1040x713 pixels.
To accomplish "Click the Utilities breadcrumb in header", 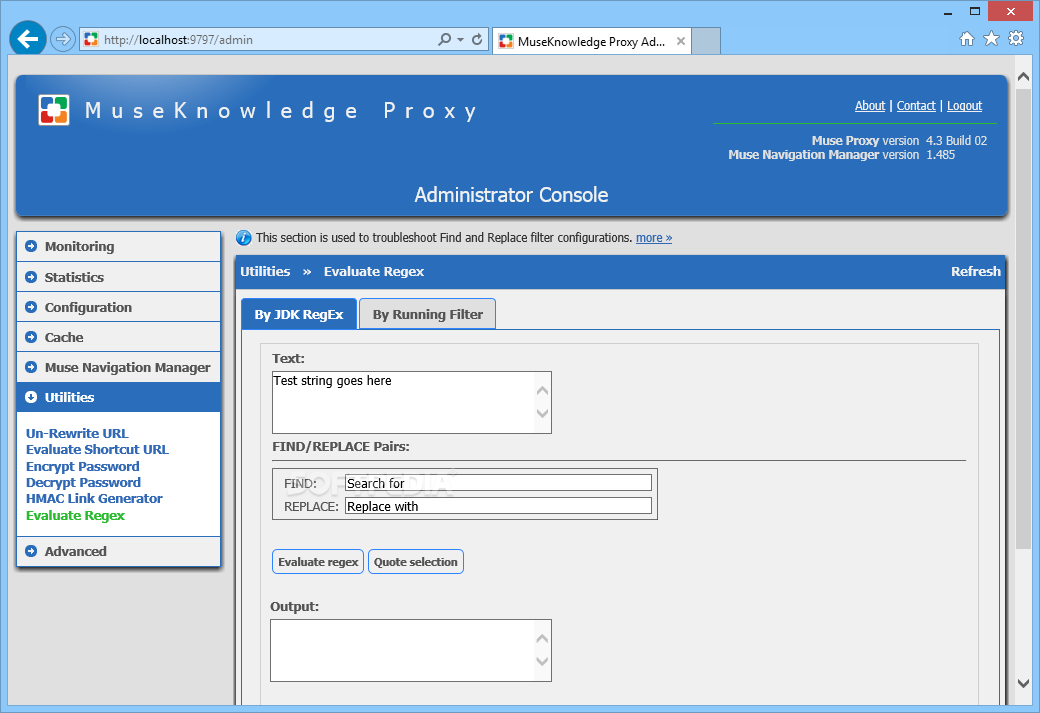I will coord(265,271).
